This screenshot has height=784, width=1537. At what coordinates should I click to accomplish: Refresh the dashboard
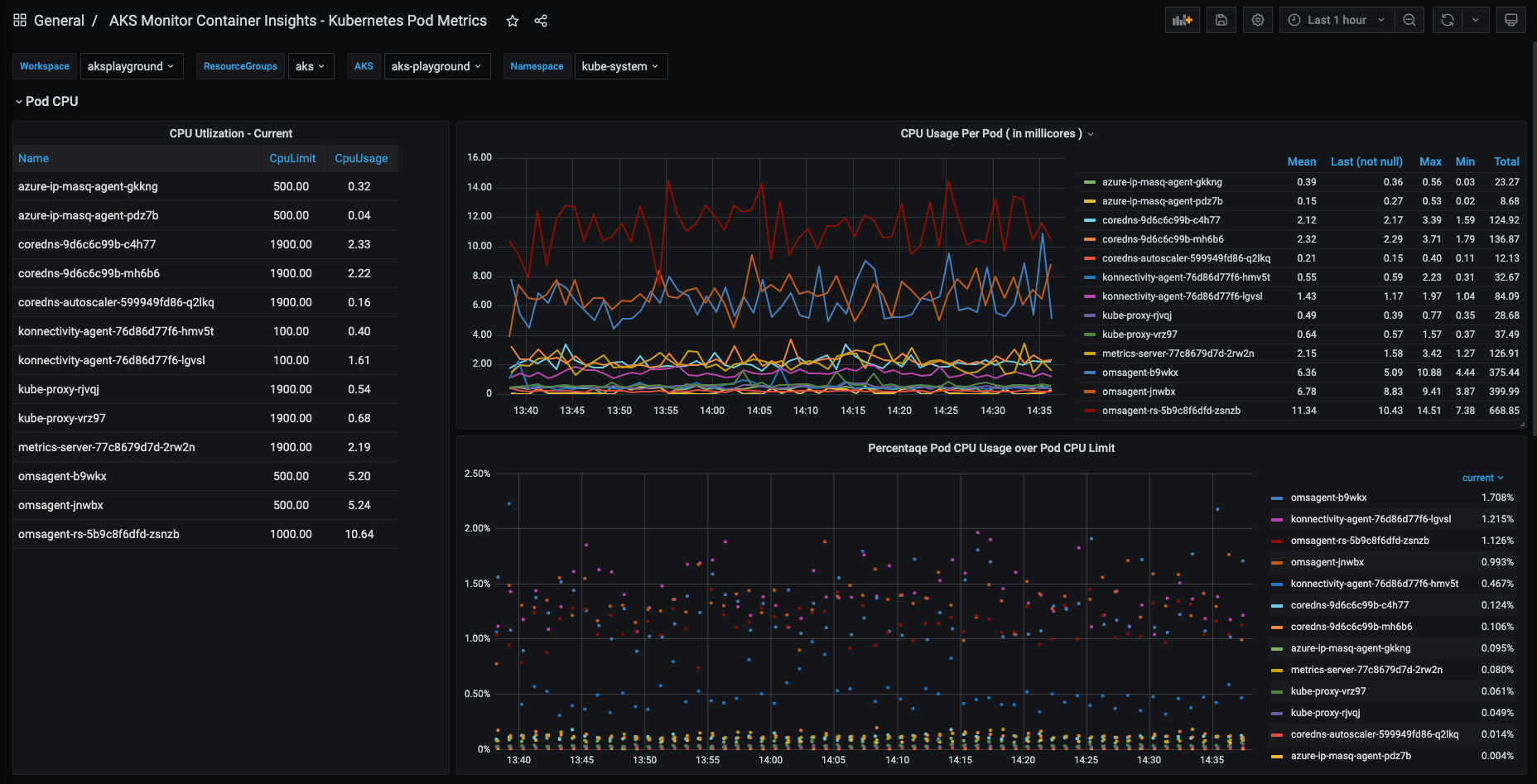pos(1448,21)
